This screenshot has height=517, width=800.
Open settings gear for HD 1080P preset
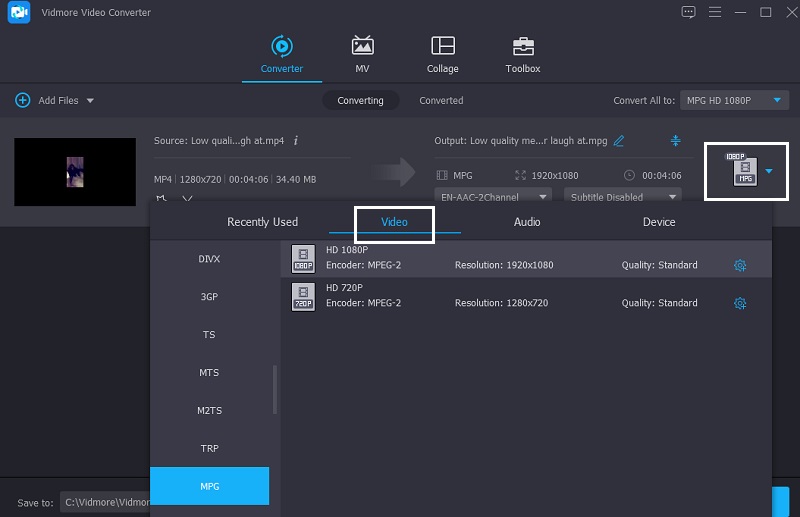(740, 265)
